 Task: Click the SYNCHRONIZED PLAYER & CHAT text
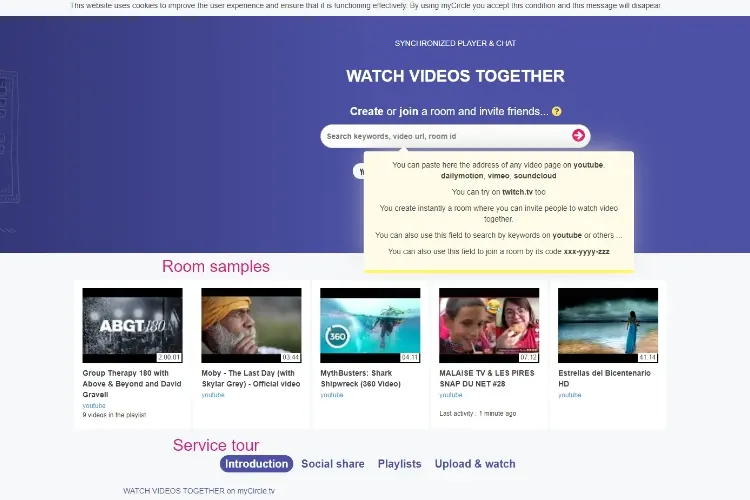[455, 43]
